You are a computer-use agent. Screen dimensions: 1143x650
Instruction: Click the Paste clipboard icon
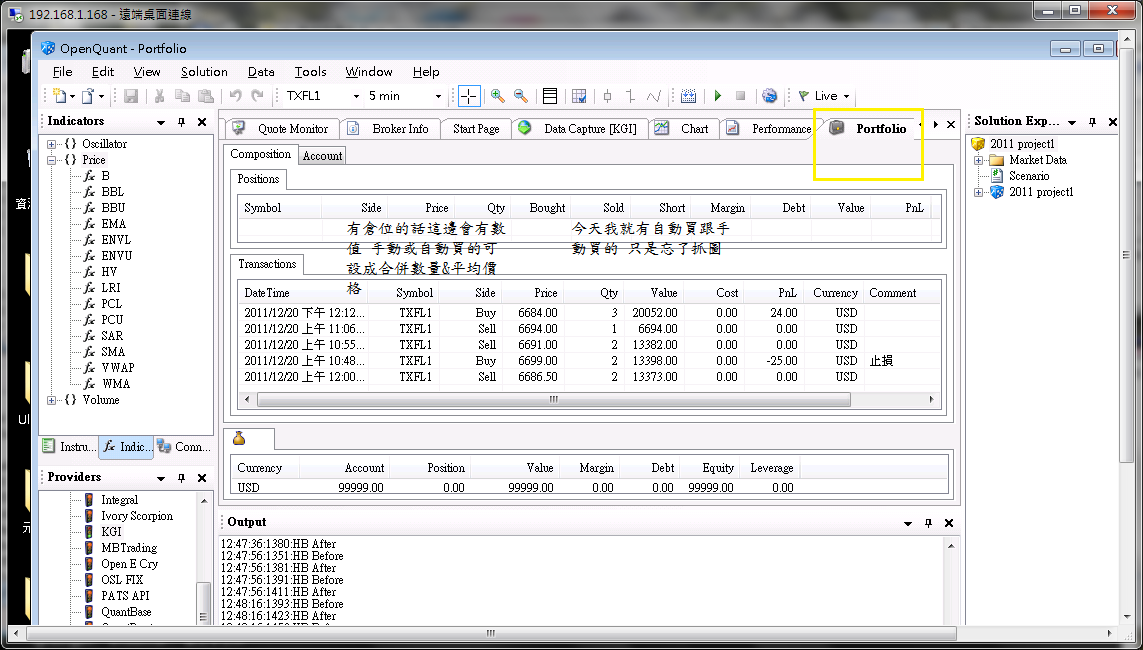click(x=206, y=96)
